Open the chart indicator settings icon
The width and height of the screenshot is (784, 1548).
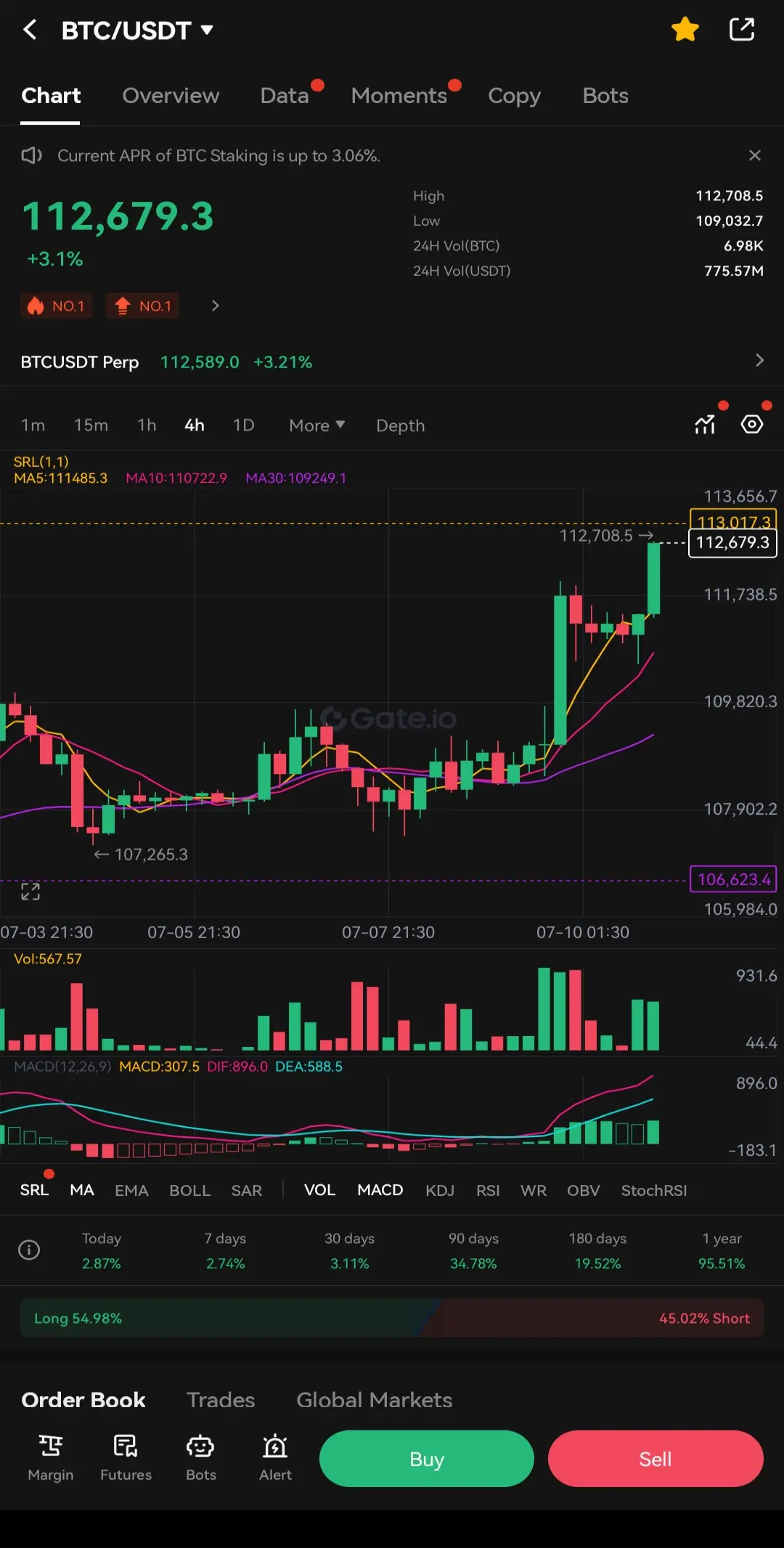[x=705, y=425]
